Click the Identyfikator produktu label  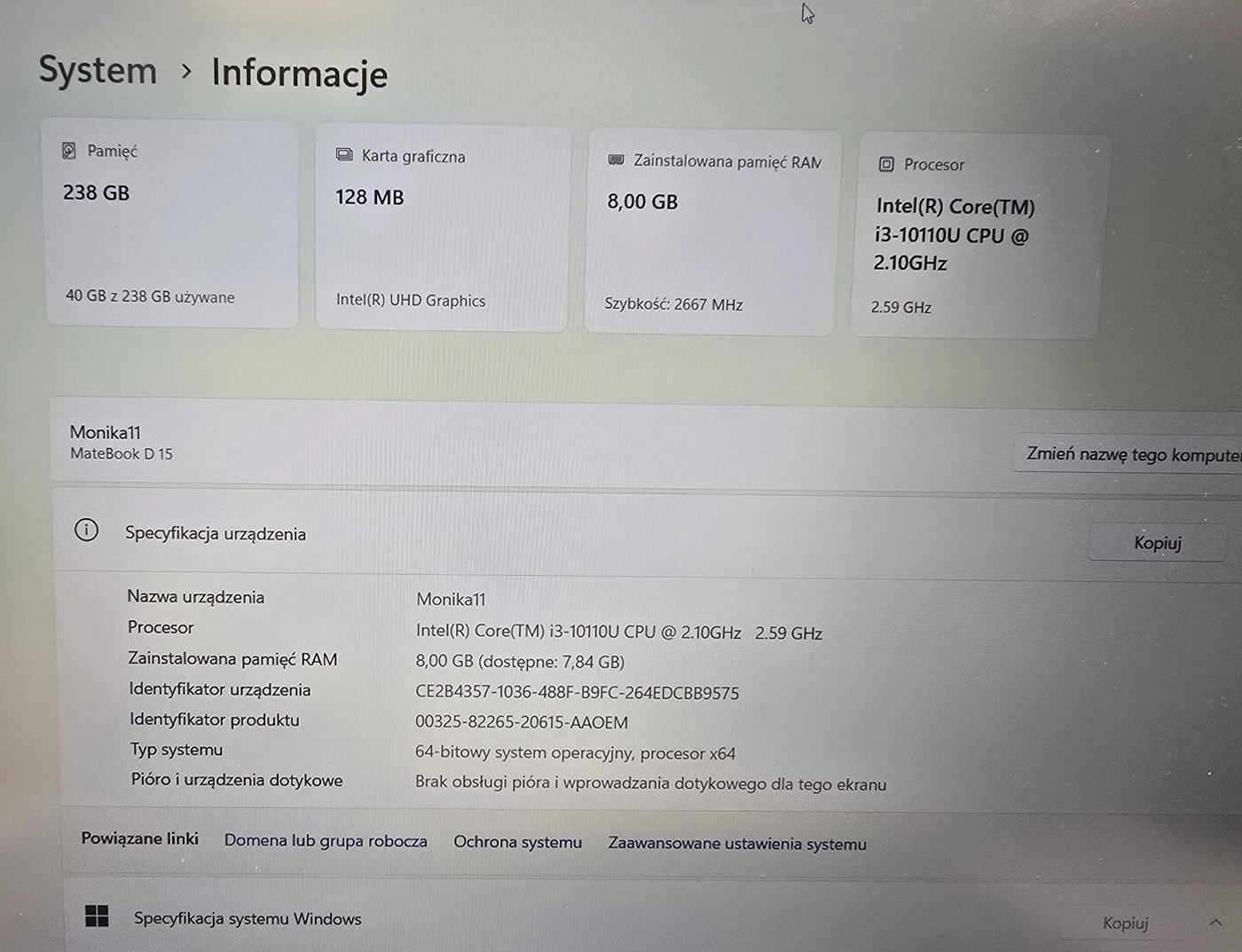215,720
